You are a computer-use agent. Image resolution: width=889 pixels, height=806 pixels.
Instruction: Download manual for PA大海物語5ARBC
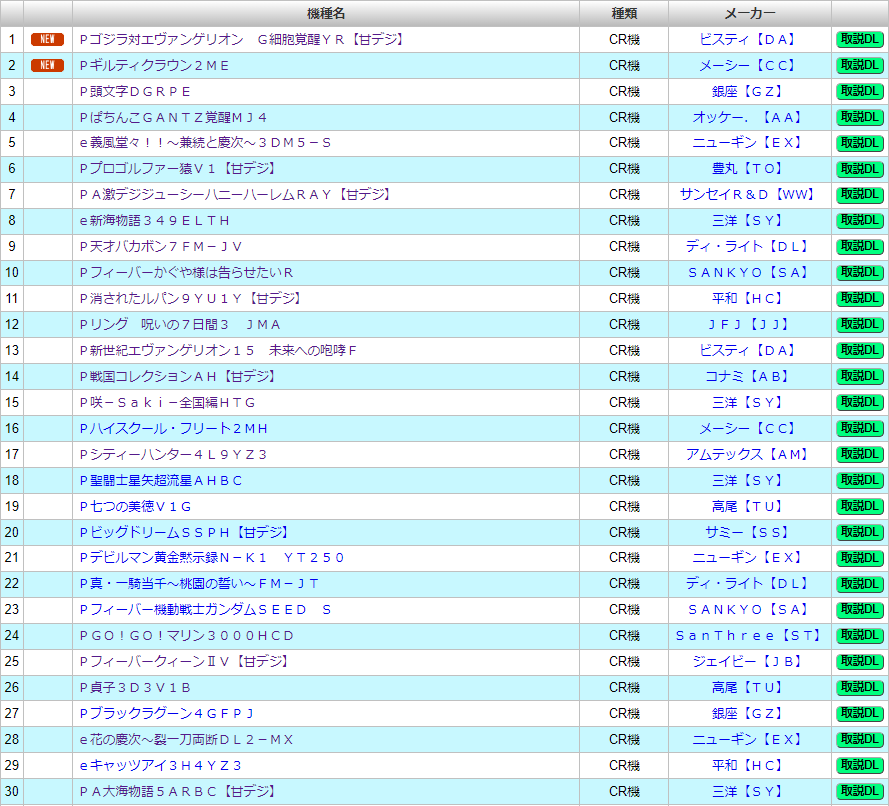[860, 792]
